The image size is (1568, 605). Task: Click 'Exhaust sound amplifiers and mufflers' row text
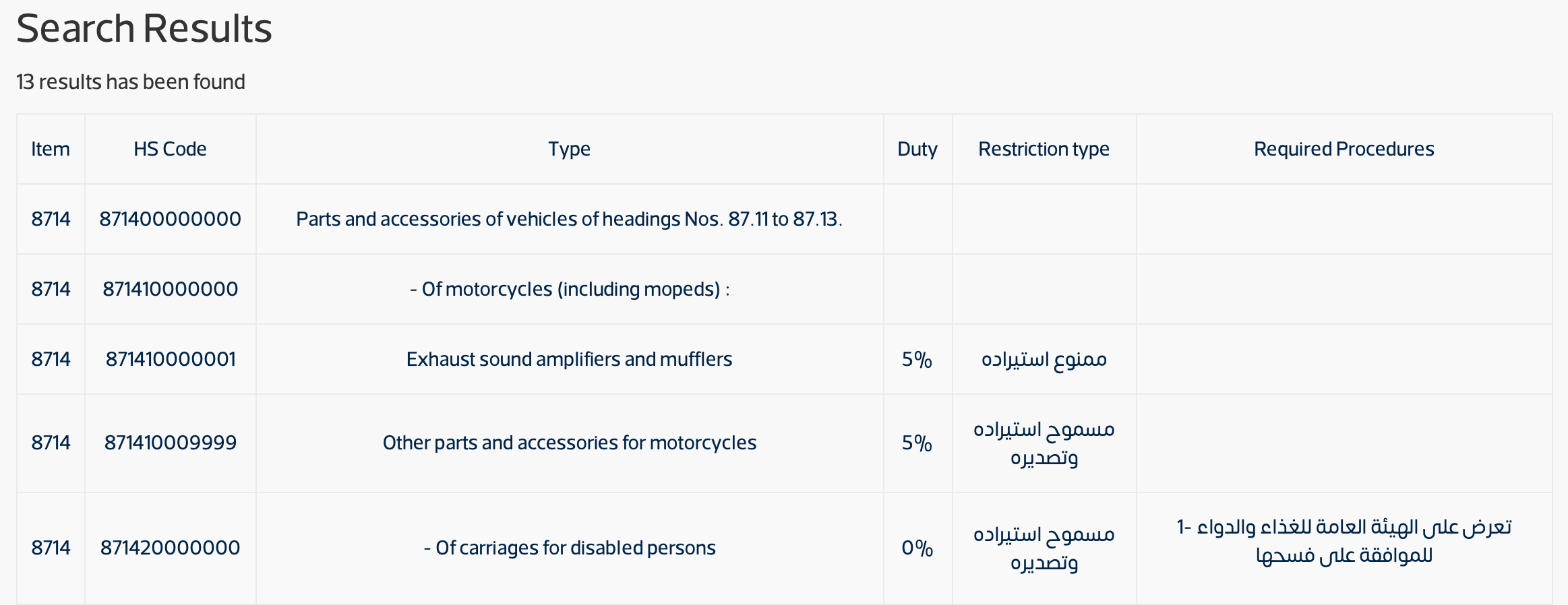[x=569, y=359]
